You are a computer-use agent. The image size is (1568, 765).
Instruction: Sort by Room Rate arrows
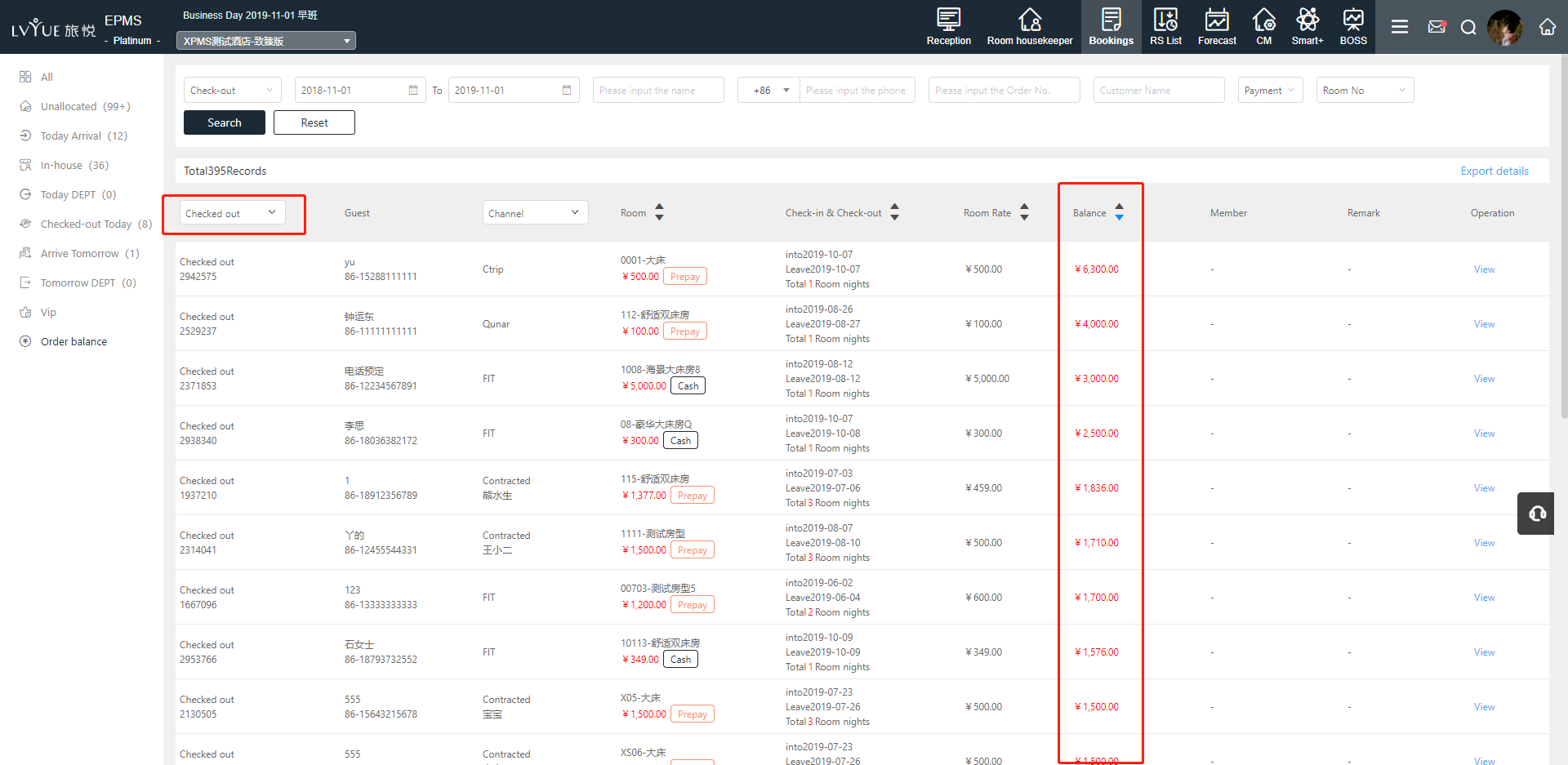pos(1024,212)
